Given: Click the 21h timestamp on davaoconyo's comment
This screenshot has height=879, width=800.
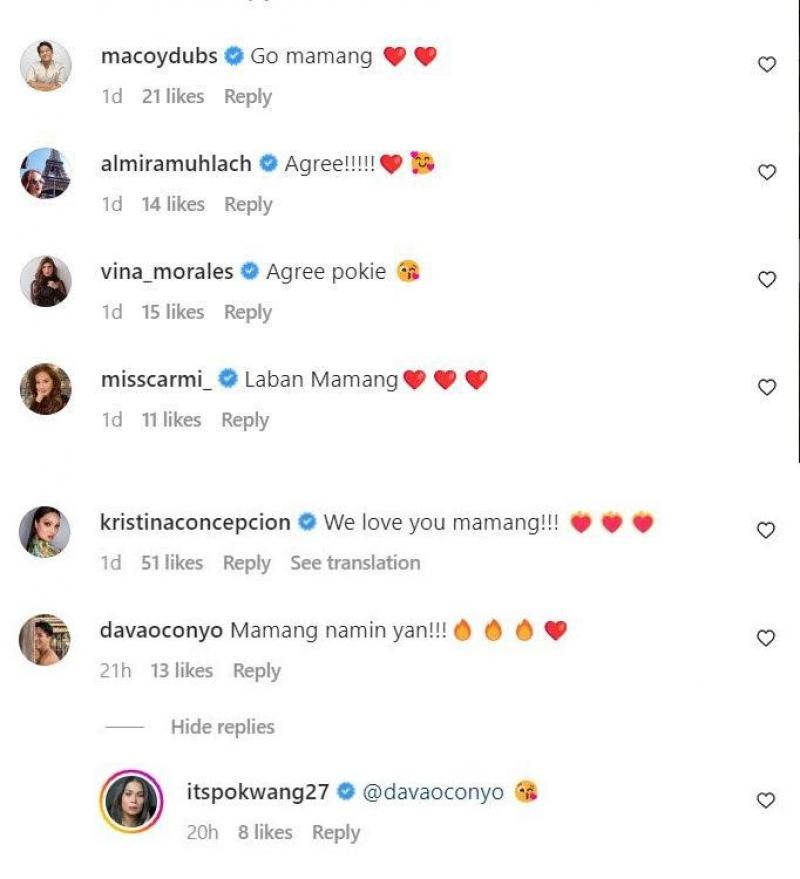Looking at the screenshot, I should (119, 671).
